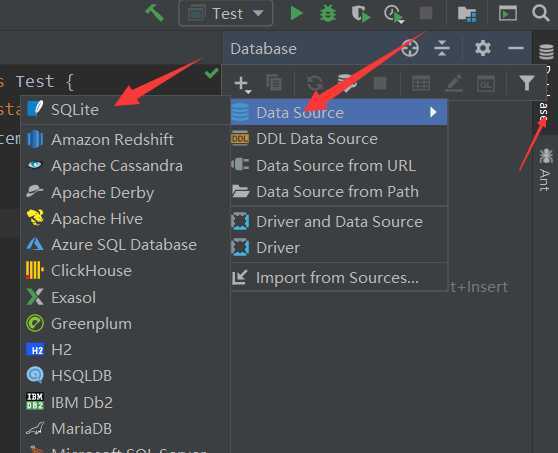Choose Apache Derby from list
This screenshot has height=453, width=558.
click(125, 193)
